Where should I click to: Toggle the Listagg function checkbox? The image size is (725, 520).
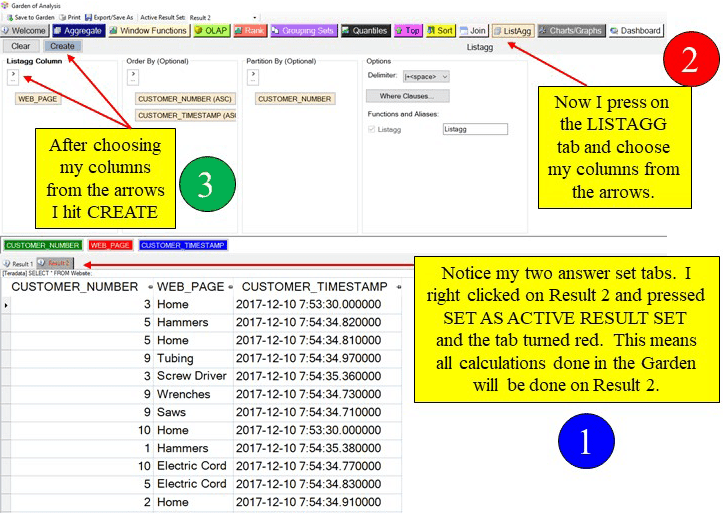(x=371, y=130)
